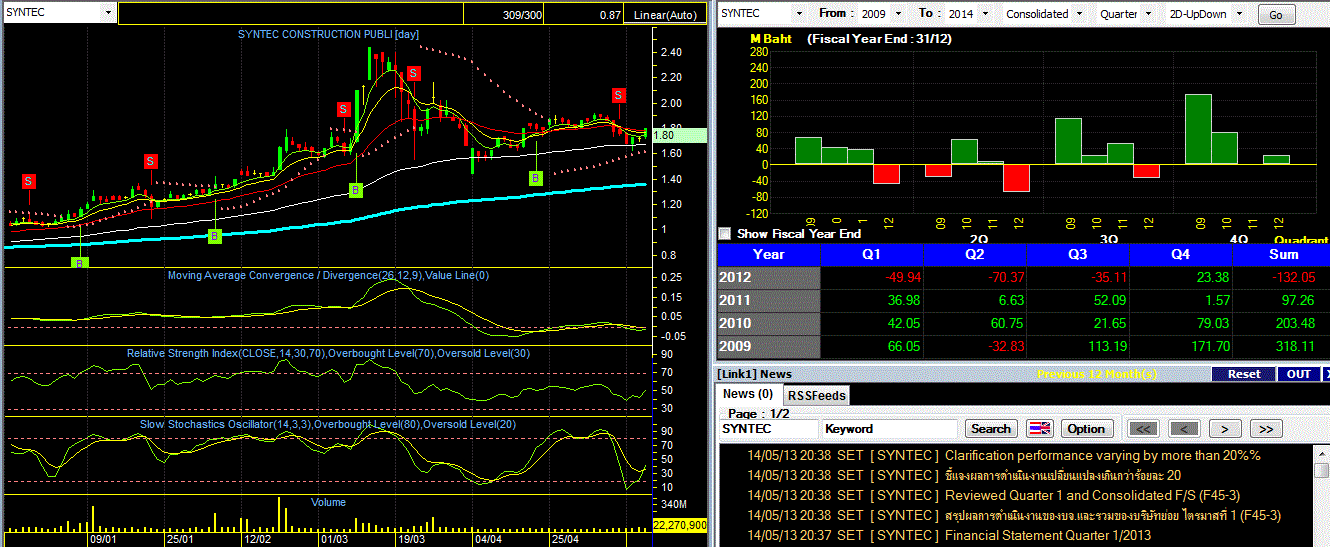Image resolution: width=1330 pixels, height=547 pixels.
Task: Go to previous news page with < button
Action: click(x=1185, y=428)
